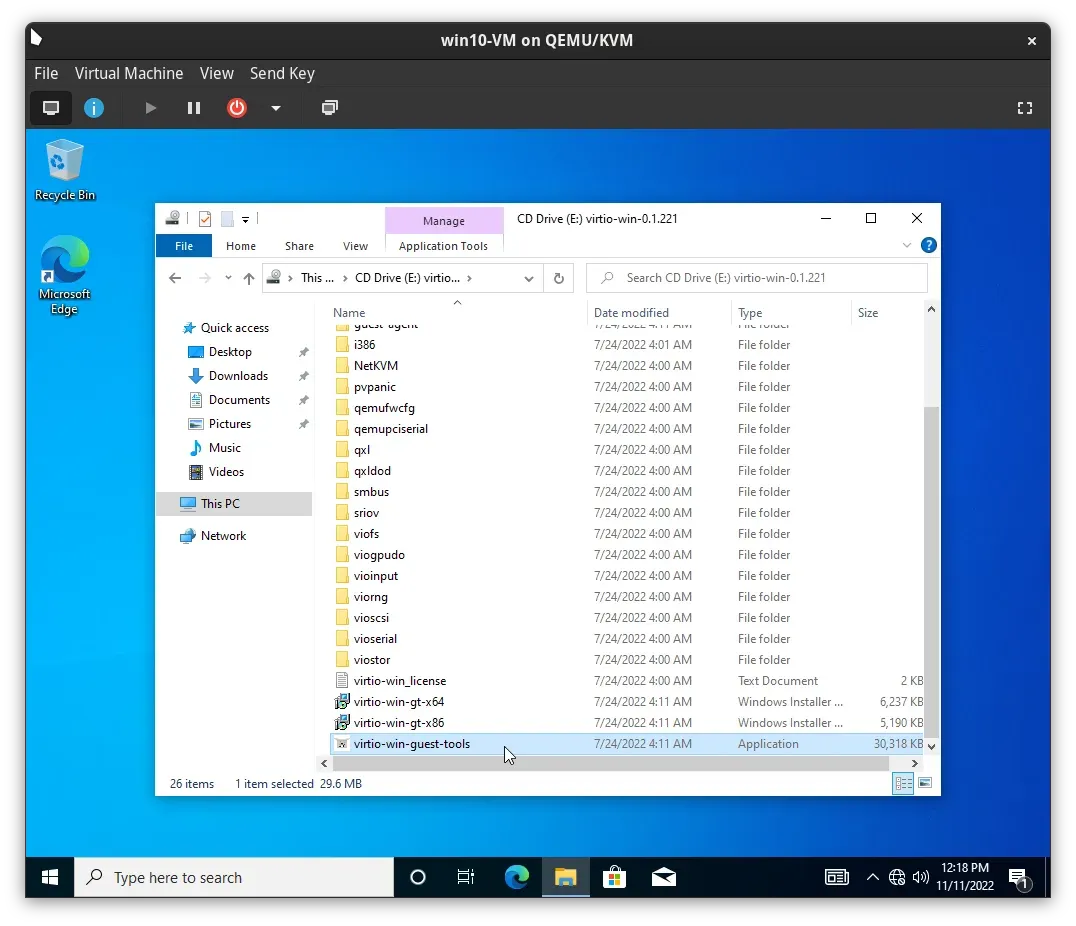Open the virt-manager View menu

[216, 73]
